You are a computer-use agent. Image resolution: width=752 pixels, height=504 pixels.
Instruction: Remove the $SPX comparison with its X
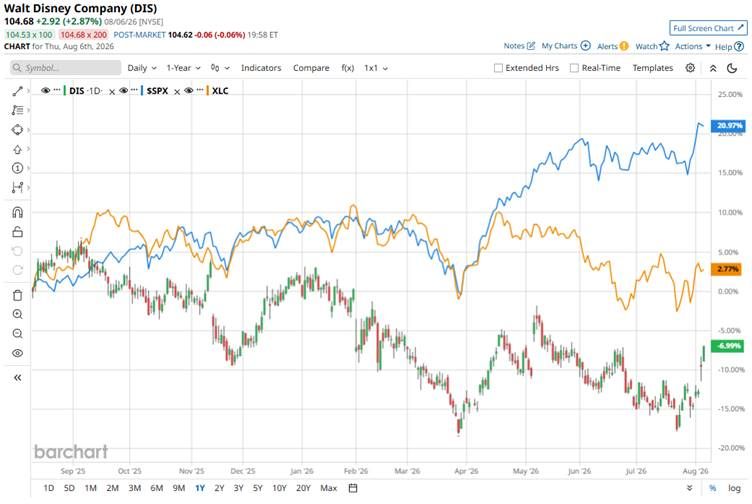[177, 92]
